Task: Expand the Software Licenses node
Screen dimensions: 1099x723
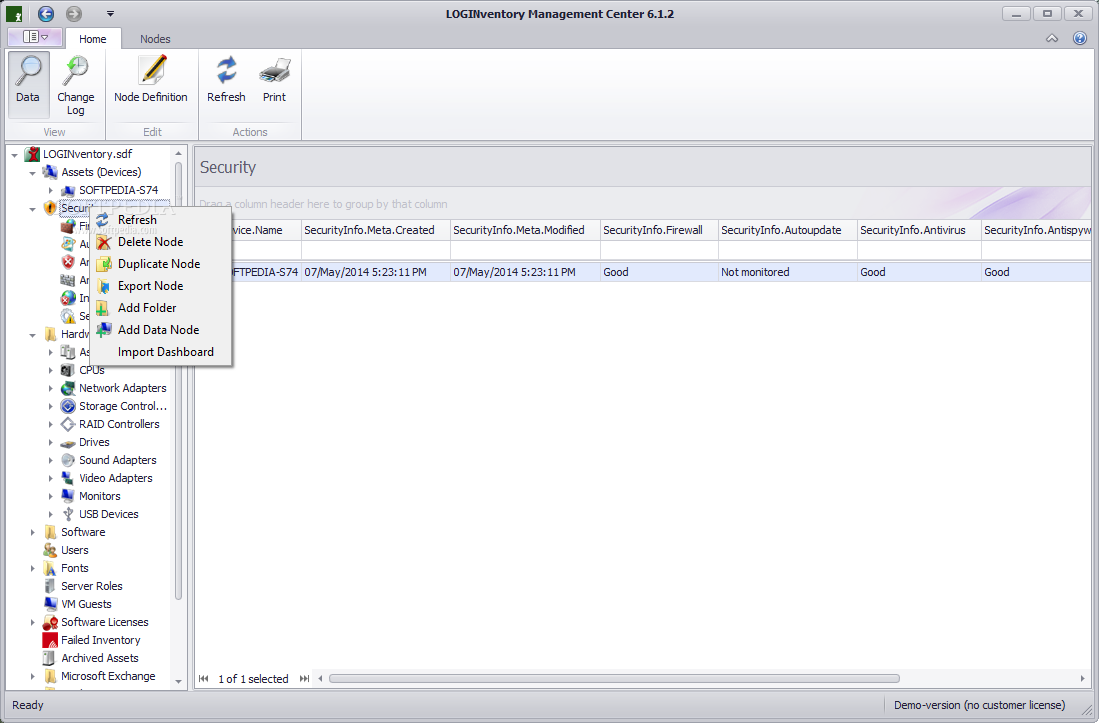Action: [32, 622]
